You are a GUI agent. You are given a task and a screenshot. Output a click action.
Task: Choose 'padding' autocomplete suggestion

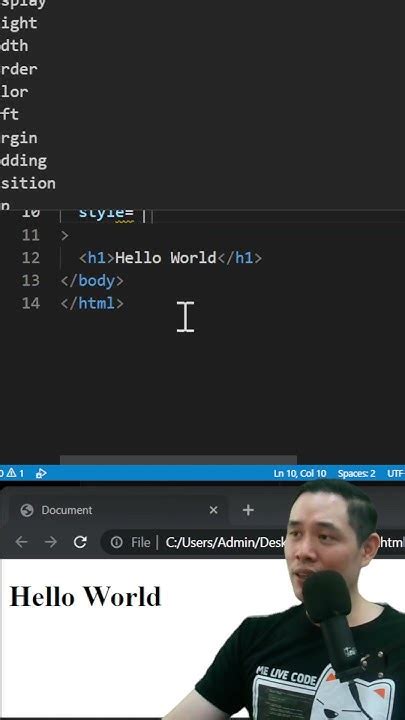pos(23,161)
